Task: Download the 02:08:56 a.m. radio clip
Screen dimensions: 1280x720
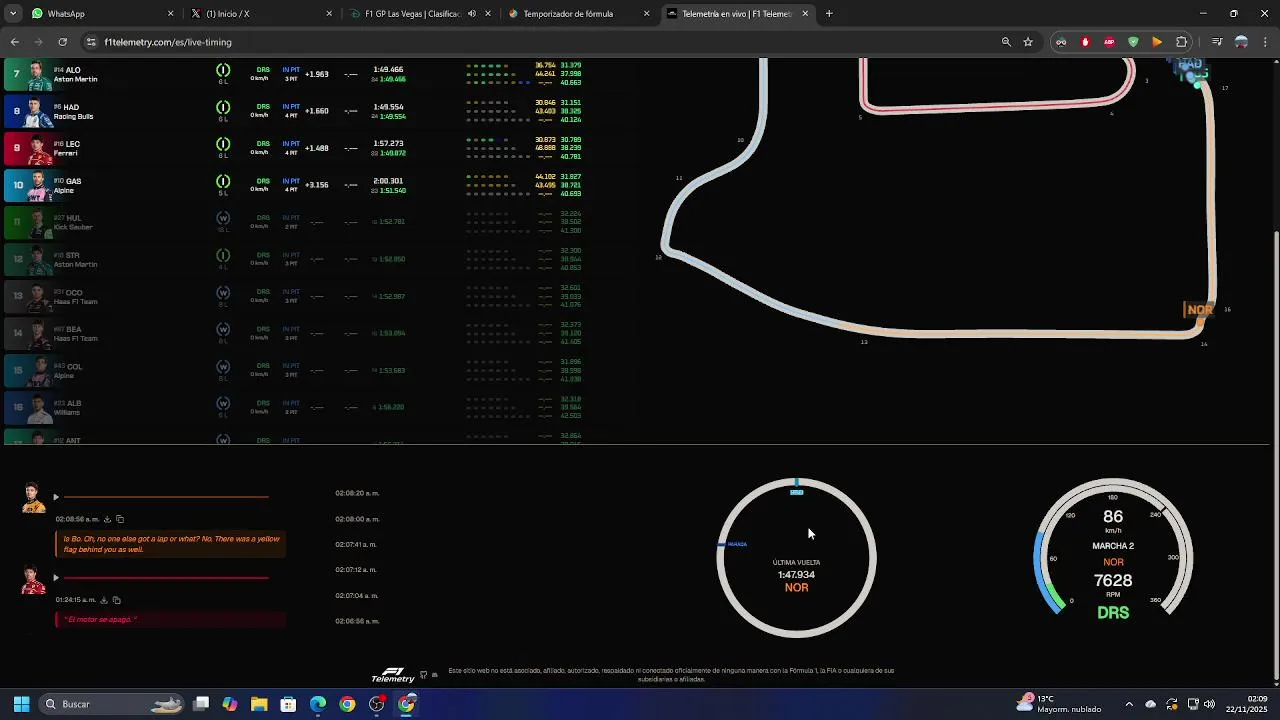Action: click(x=107, y=519)
